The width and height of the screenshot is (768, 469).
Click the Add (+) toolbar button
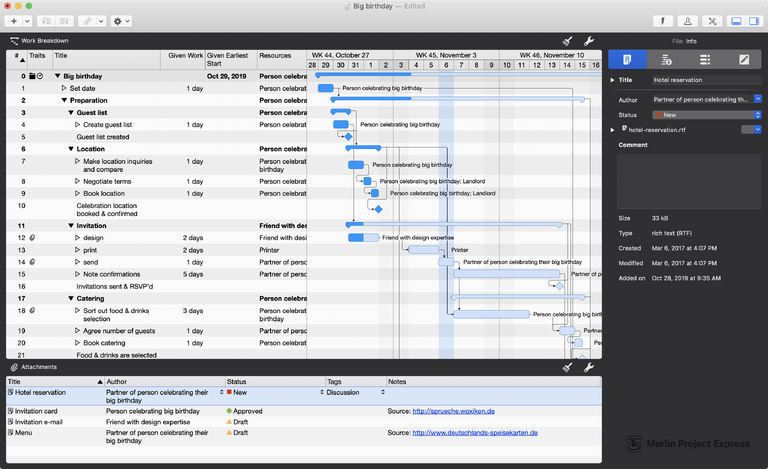pyautogui.click(x=14, y=21)
